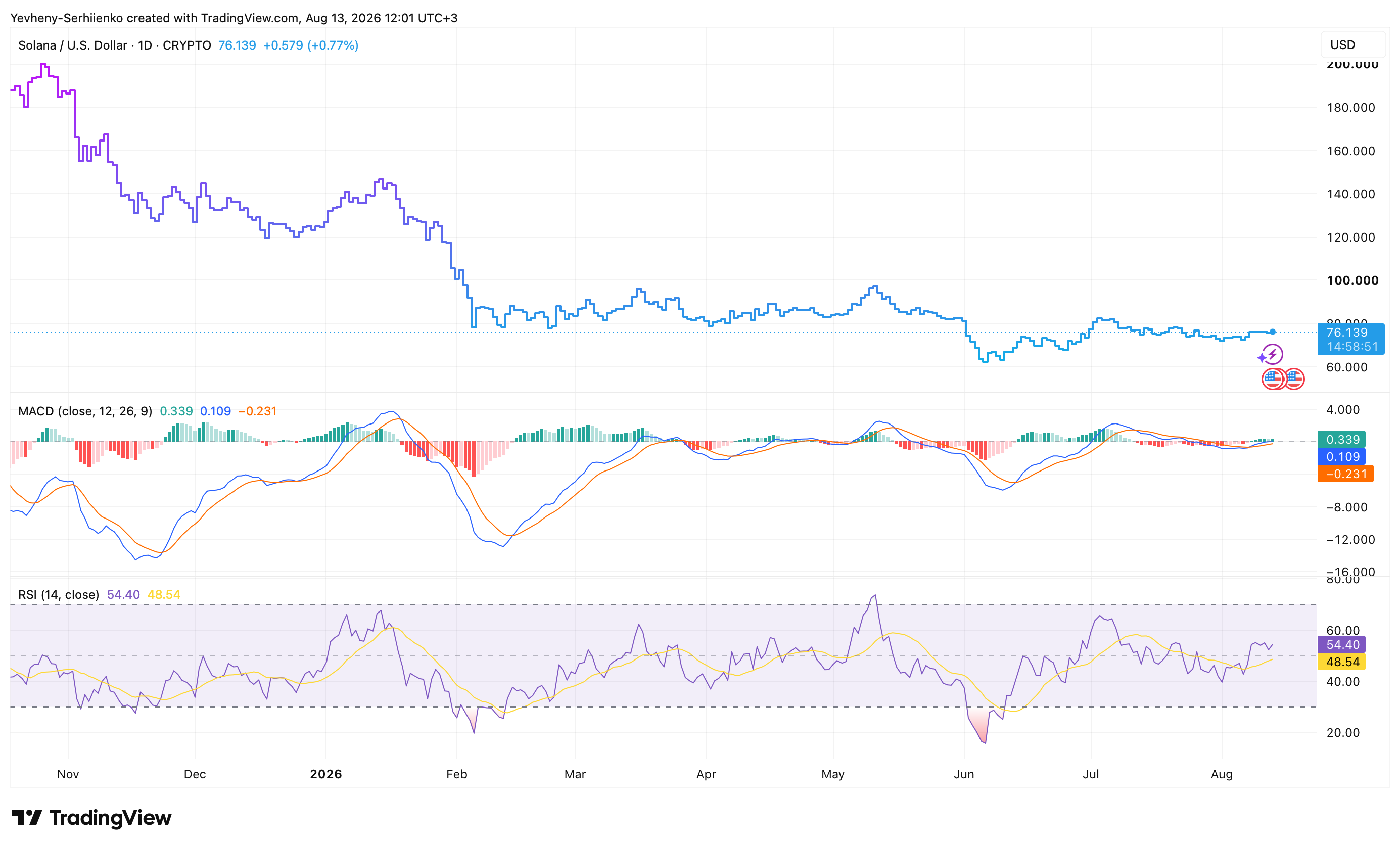Click the yellow 48.54 RSI average tag on the axis
Viewport: 1400px width, 848px height.
coord(1341,662)
